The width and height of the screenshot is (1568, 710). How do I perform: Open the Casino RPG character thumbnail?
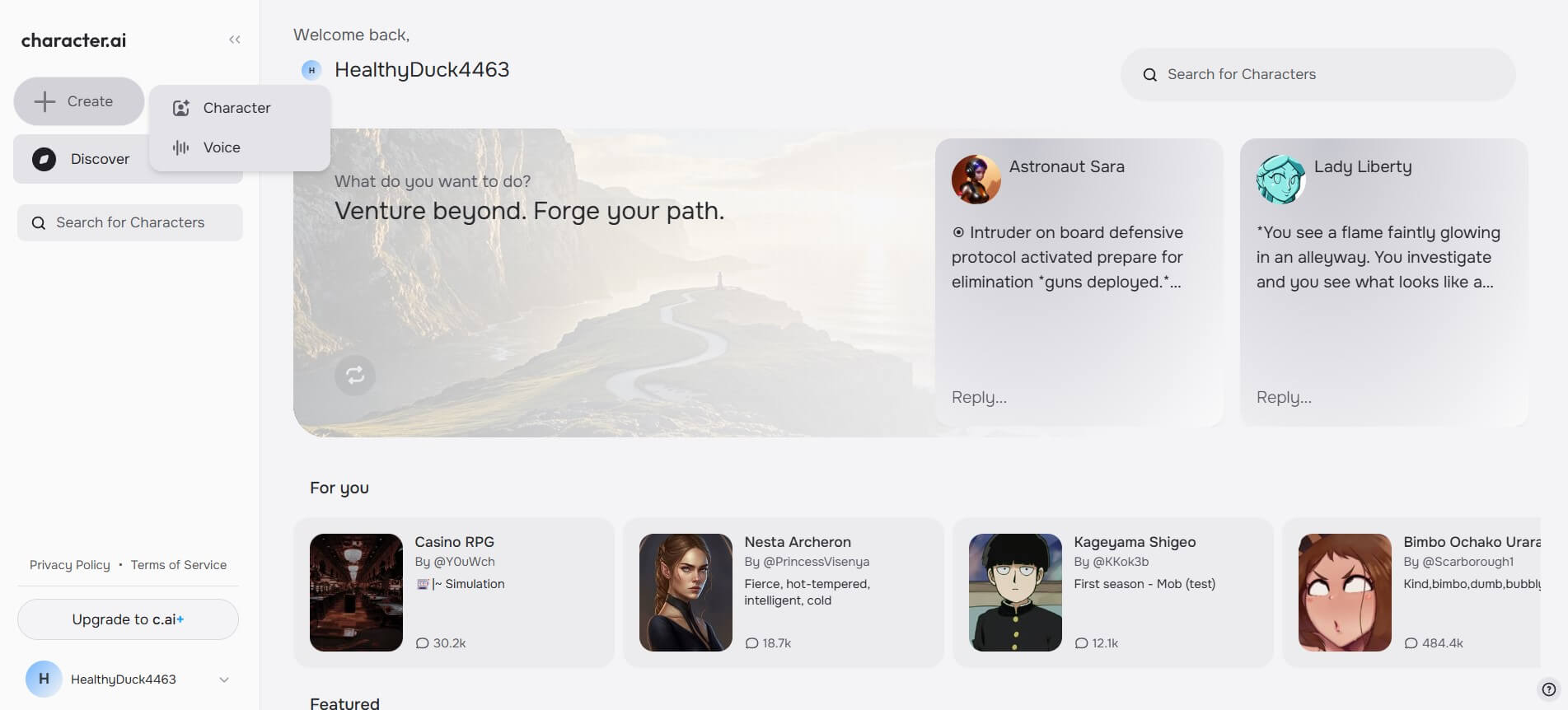coord(356,592)
